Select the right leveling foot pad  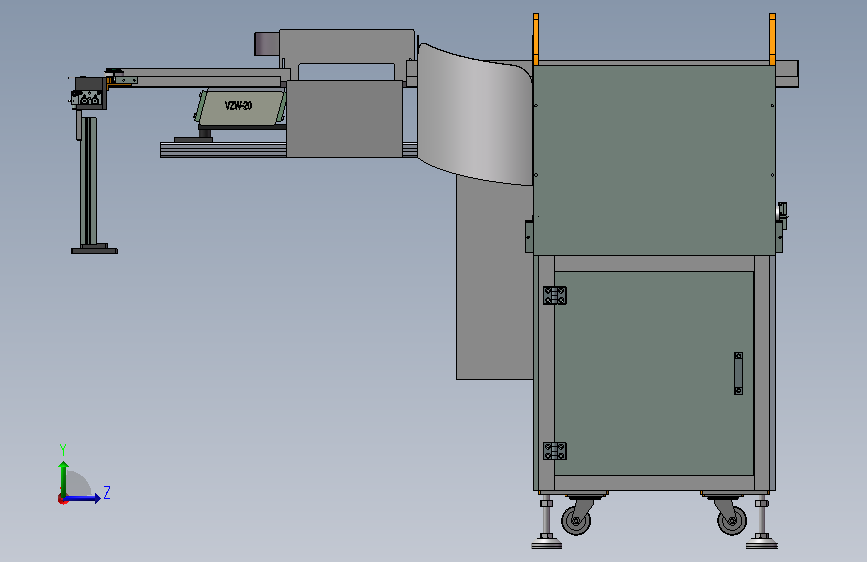pyautogui.click(x=762, y=545)
